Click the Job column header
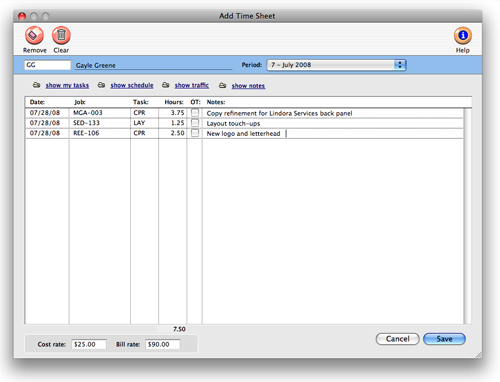Image resolution: width=500 pixels, height=382 pixels. (80, 102)
